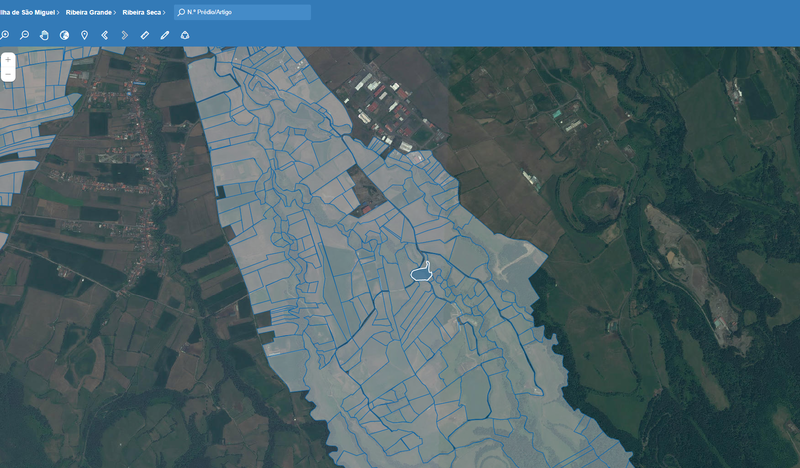Expand the chevron after Ribeira Grande

116,12
